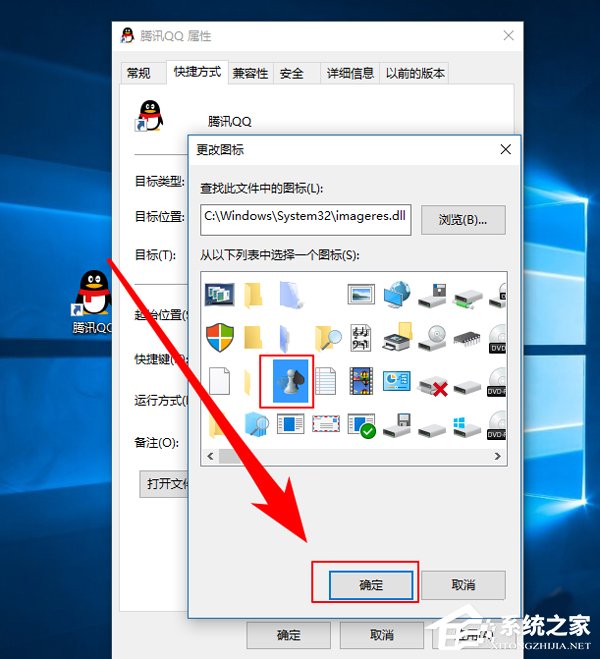Screen dimensions: 600x659
Task: Click the icon list scroll left arrow
Action: pyautogui.click(x=210, y=456)
